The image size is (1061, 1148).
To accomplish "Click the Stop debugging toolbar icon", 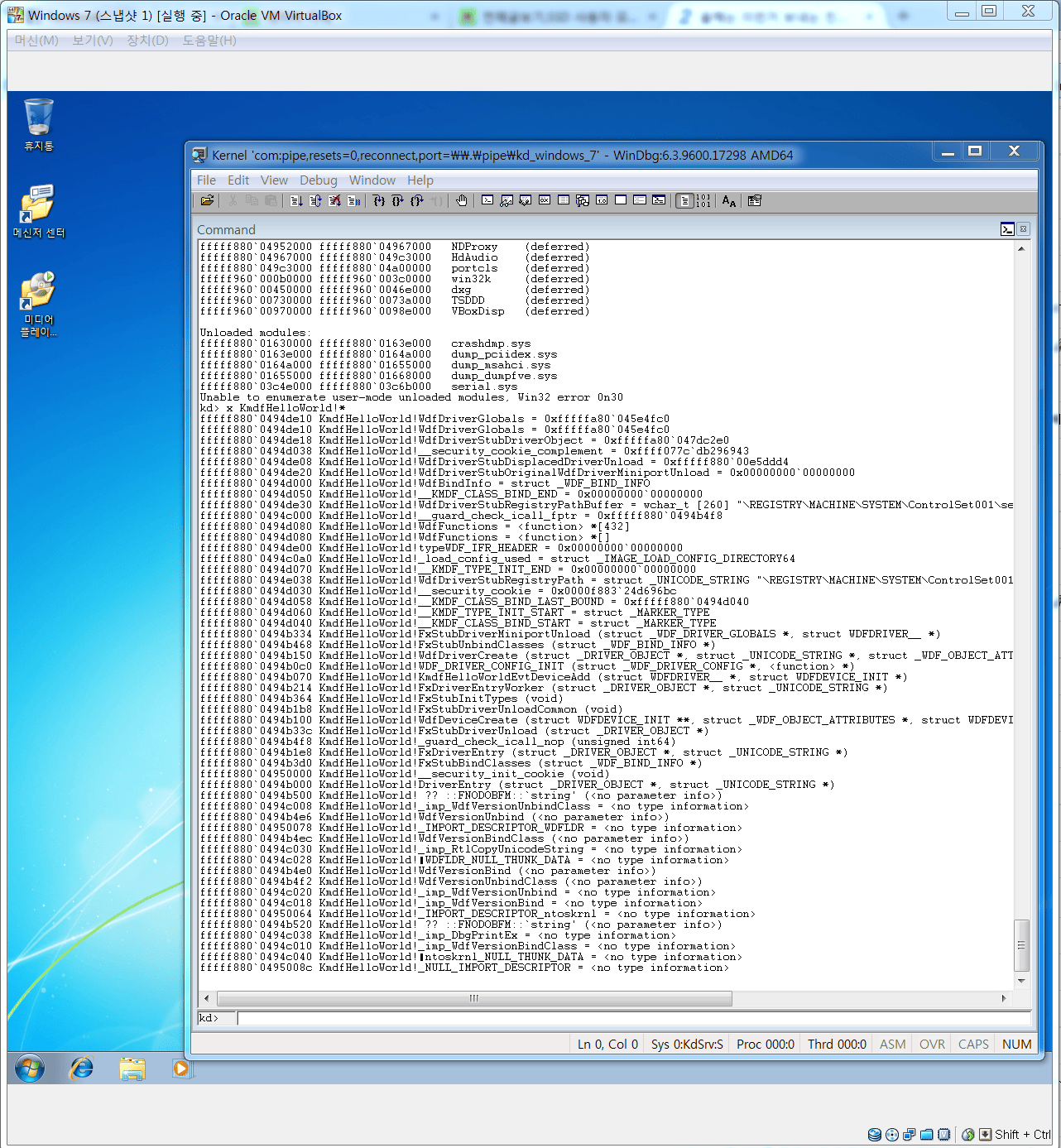I will (x=334, y=200).
